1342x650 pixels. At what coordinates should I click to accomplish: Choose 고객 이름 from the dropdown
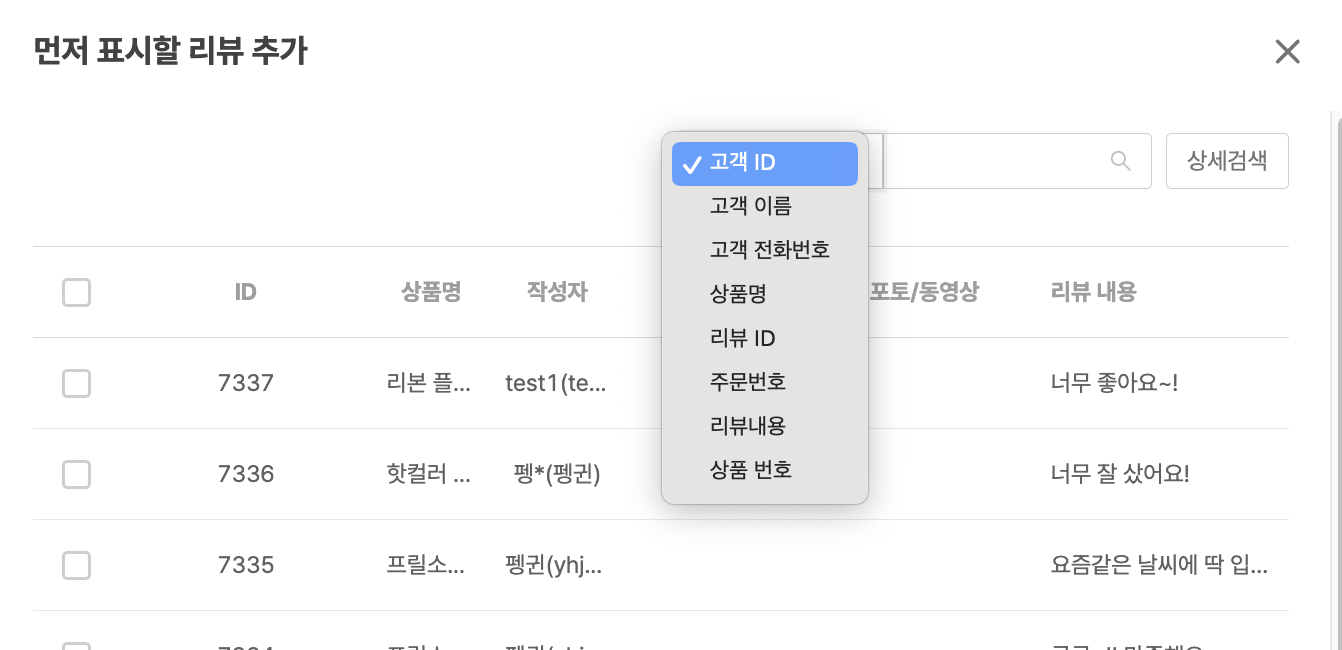(750, 207)
